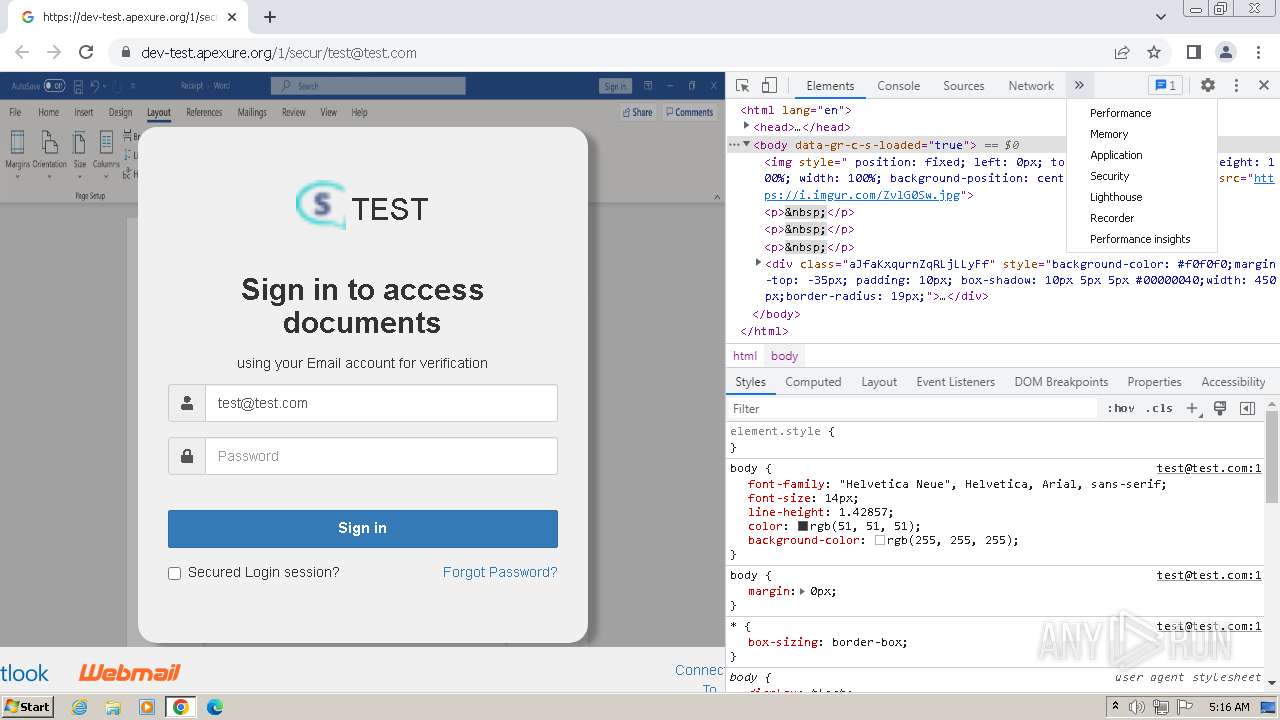
Task: Click the browser address bar URL
Action: (x=279, y=53)
